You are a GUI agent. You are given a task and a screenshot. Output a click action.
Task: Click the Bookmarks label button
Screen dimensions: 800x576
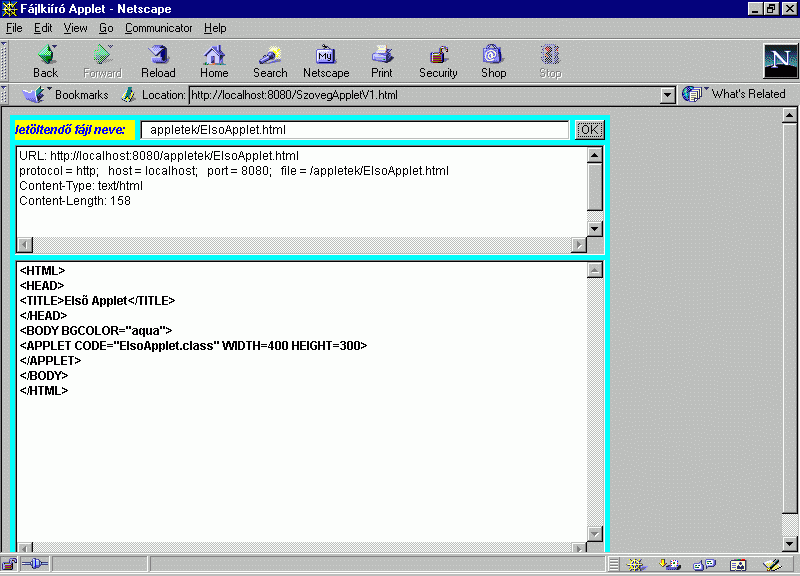[x=82, y=94]
